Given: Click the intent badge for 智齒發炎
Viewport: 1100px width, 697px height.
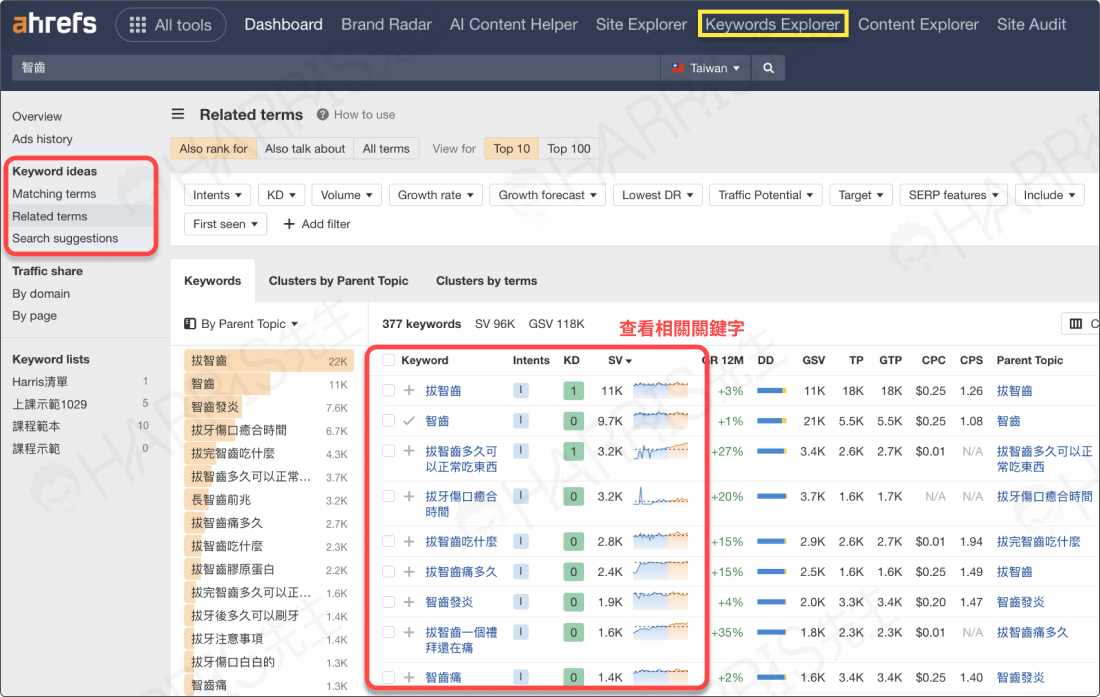Looking at the screenshot, I should [521, 602].
